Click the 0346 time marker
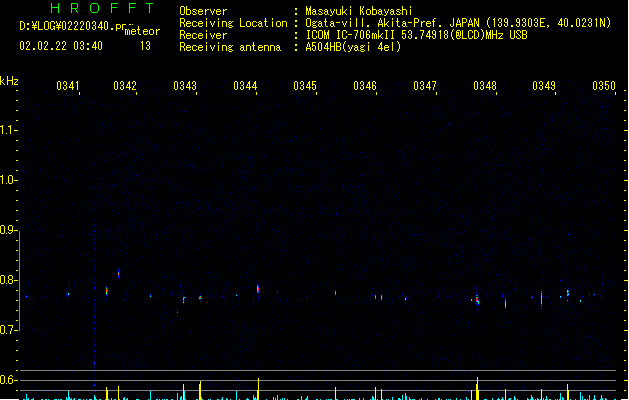Viewport: 629px width, 400px height. [x=365, y=86]
